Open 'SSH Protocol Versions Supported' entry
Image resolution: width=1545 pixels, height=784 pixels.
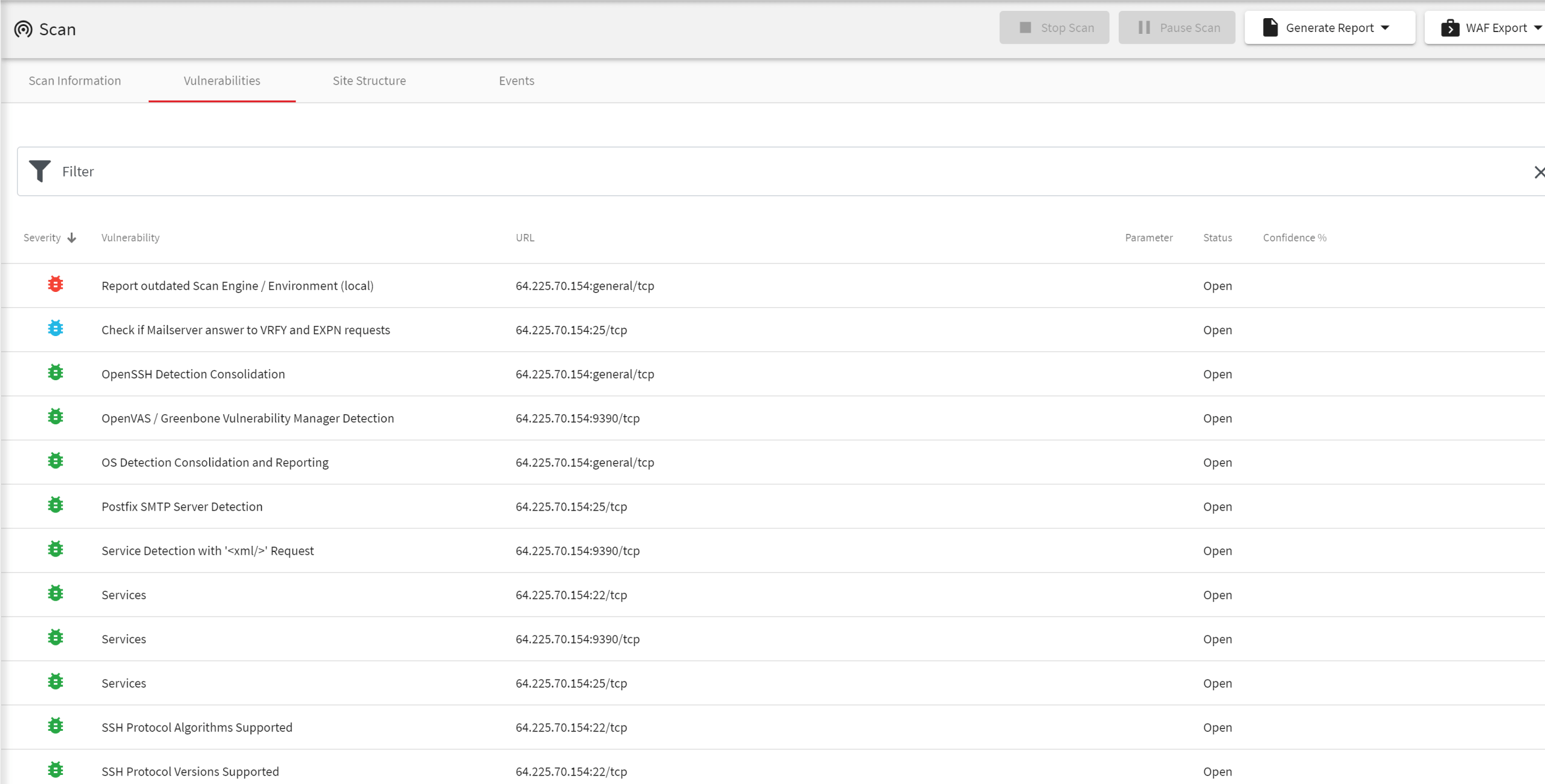190,771
